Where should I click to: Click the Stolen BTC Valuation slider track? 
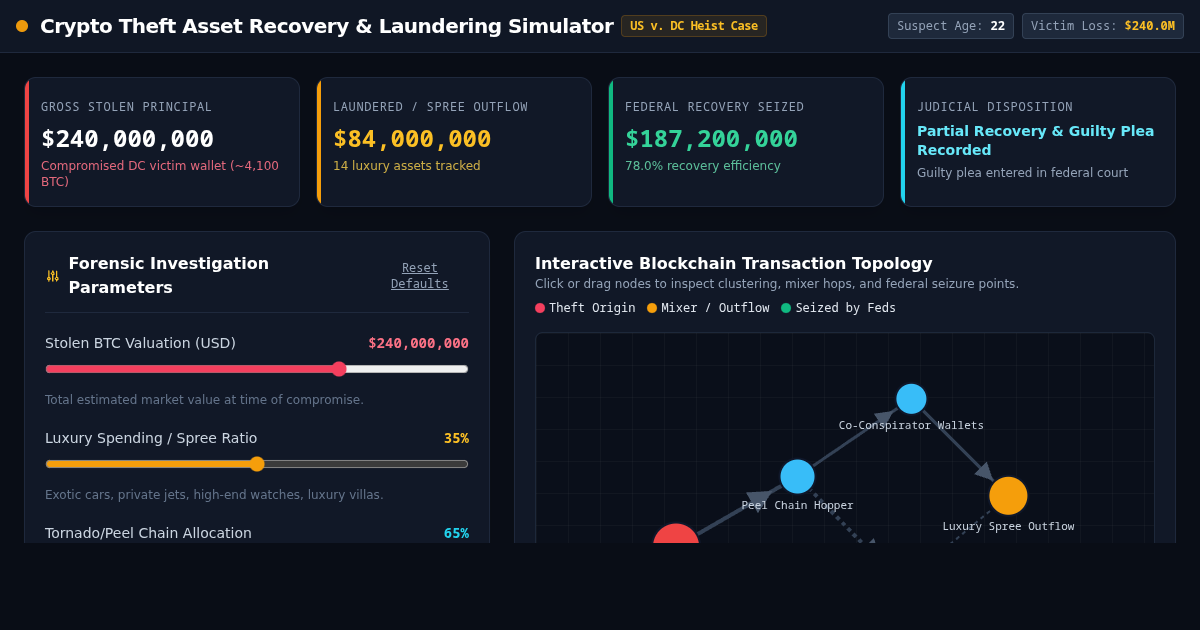[257, 369]
